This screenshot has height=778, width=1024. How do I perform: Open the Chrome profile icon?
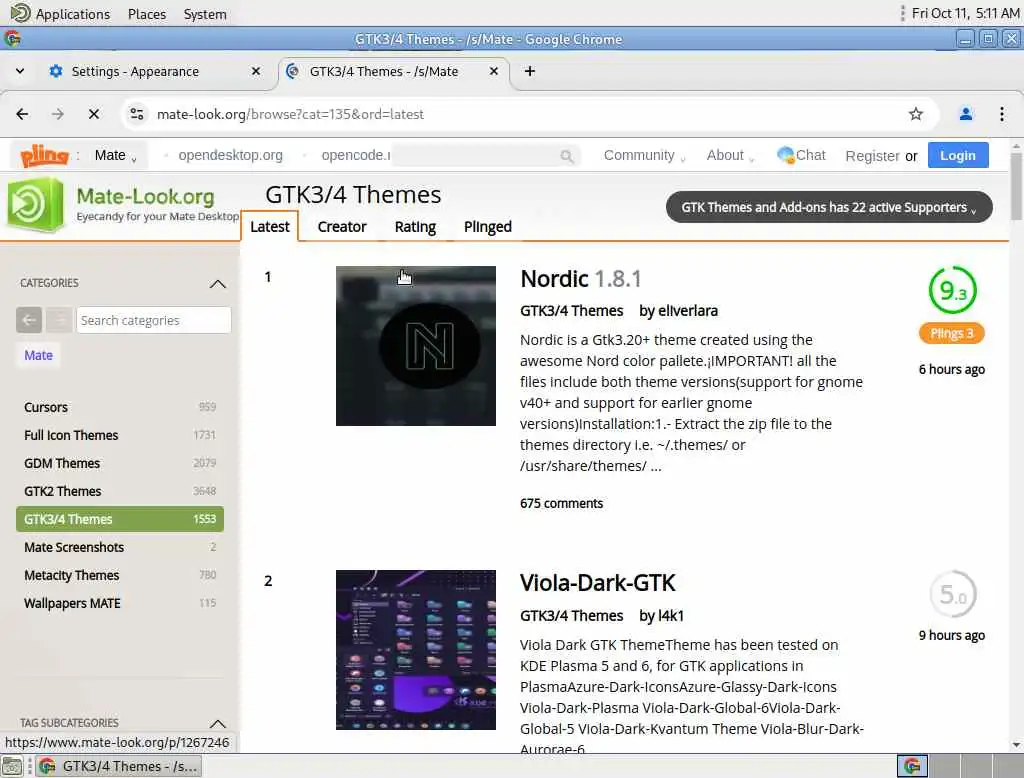coord(966,114)
